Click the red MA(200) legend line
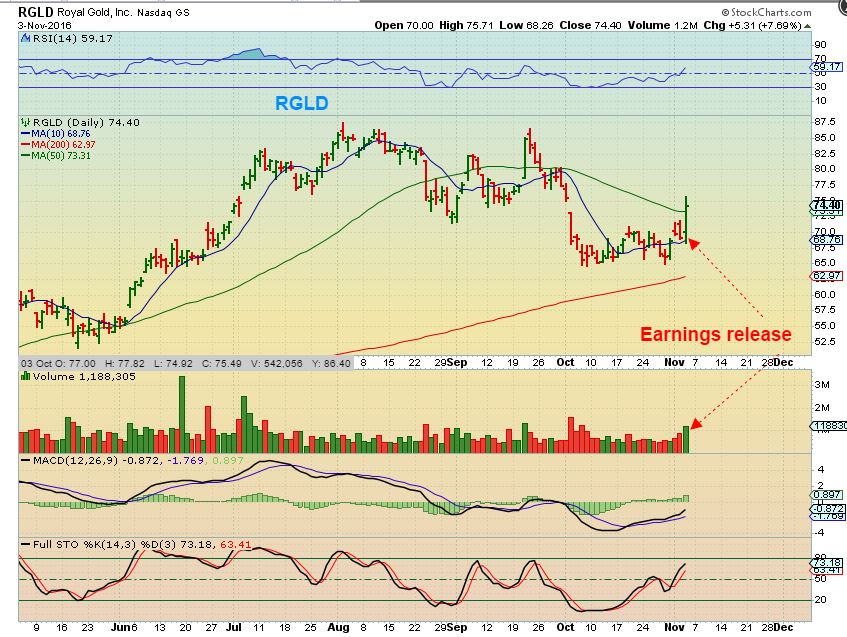Screen dimensions: 847x637 coord(25,144)
